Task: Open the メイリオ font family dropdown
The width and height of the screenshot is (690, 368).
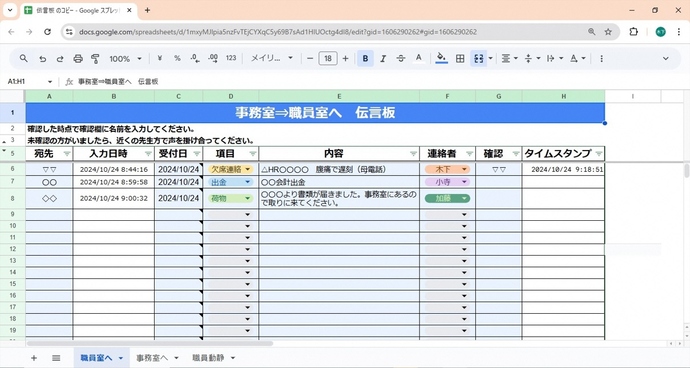Action: tap(272, 58)
